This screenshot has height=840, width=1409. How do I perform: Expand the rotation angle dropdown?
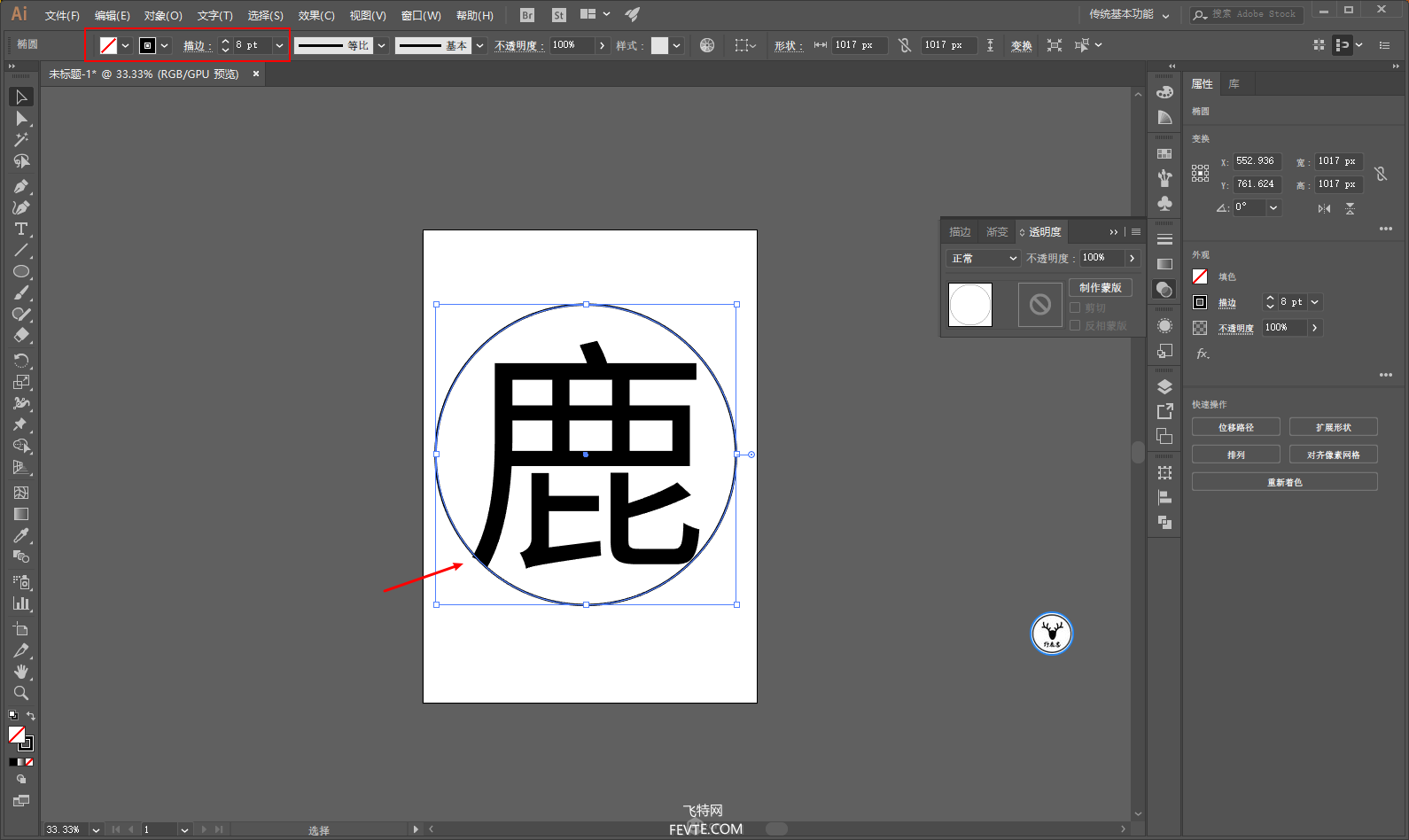point(1273,208)
